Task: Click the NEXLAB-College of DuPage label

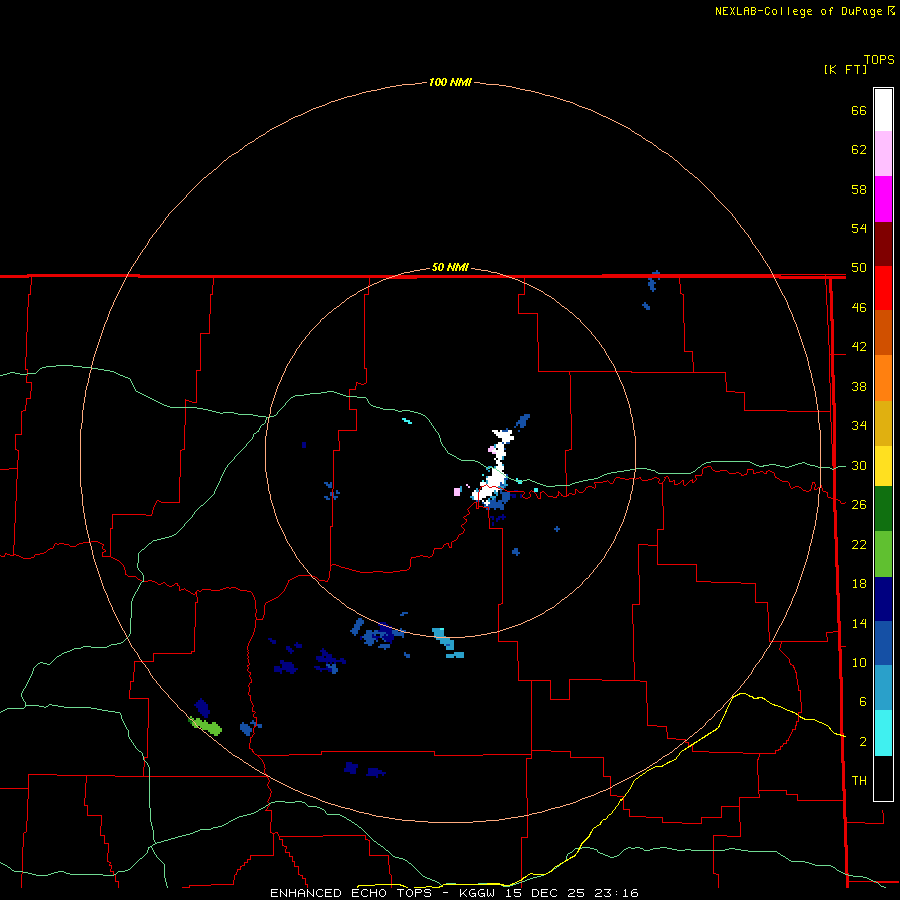Action: coord(798,11)
